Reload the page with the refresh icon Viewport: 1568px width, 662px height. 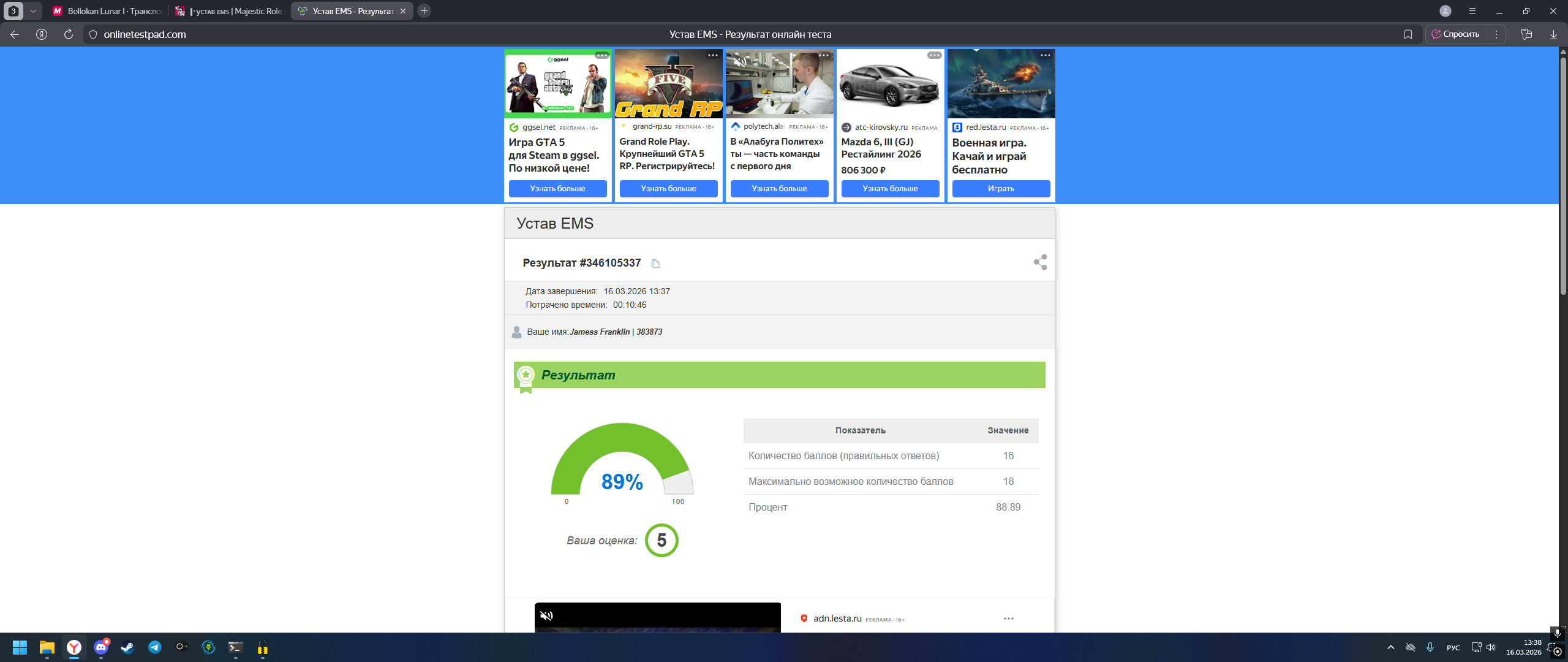click(x=69, y=34)
